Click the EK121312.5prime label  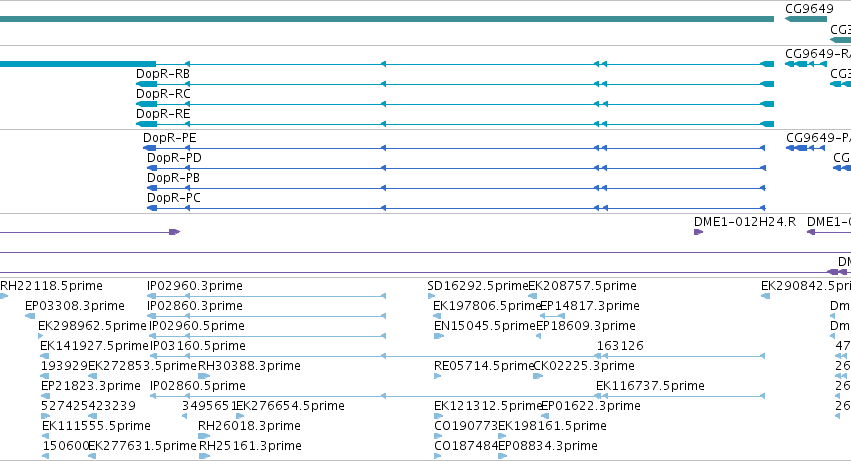[x=488, y=407]
